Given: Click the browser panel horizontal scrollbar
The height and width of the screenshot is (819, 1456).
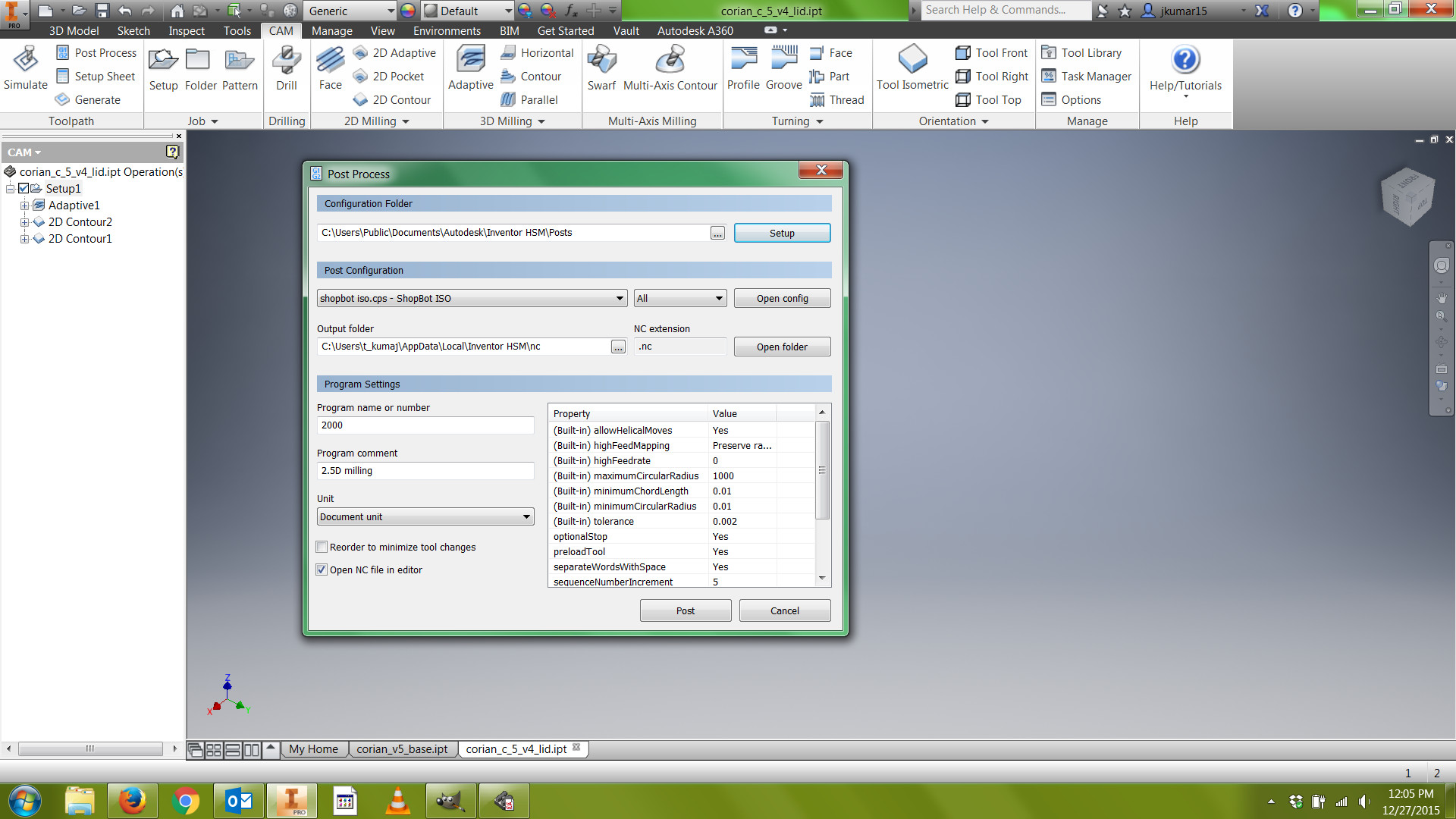Looking at the screenshot, I should [90, 749].
